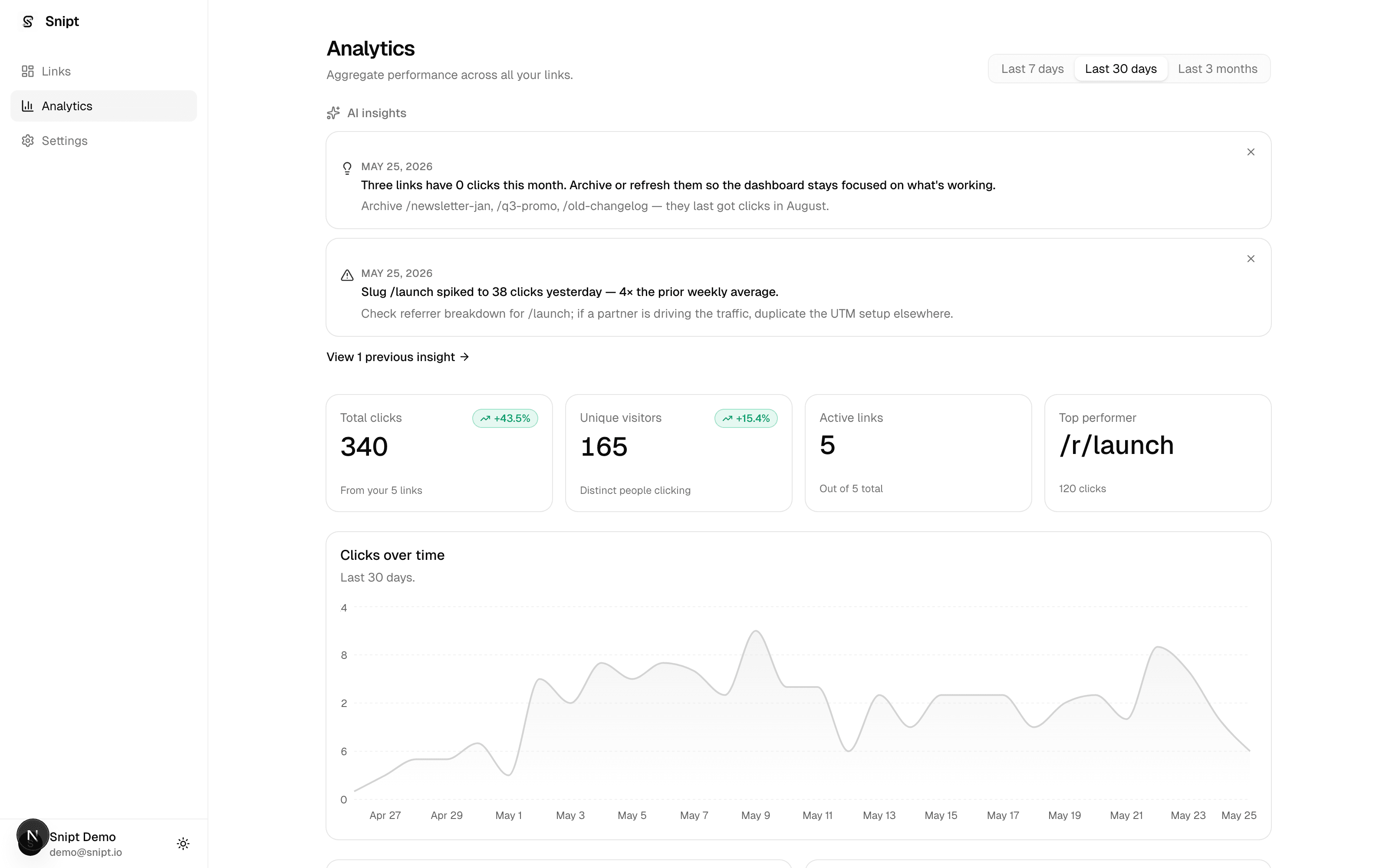
Task: Click the arrow icon beside 'View 1 previous insight'
Action: pyautogui.click(x=465, y=357)
